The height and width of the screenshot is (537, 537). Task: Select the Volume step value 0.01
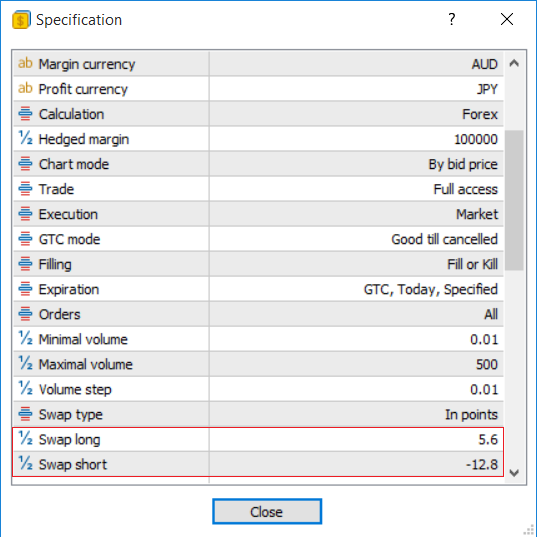coord(484,390)
